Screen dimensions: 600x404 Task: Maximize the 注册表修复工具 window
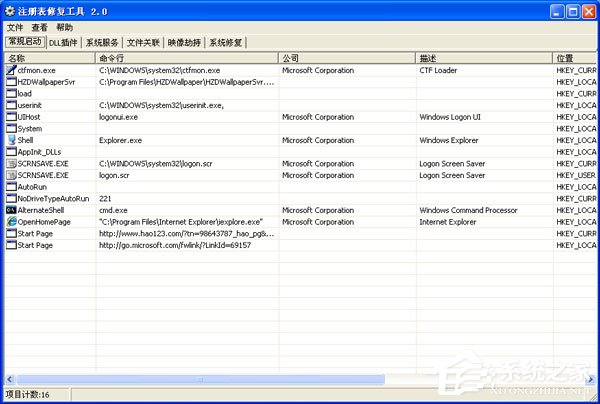pyautogui.click(x=573, y=12)
